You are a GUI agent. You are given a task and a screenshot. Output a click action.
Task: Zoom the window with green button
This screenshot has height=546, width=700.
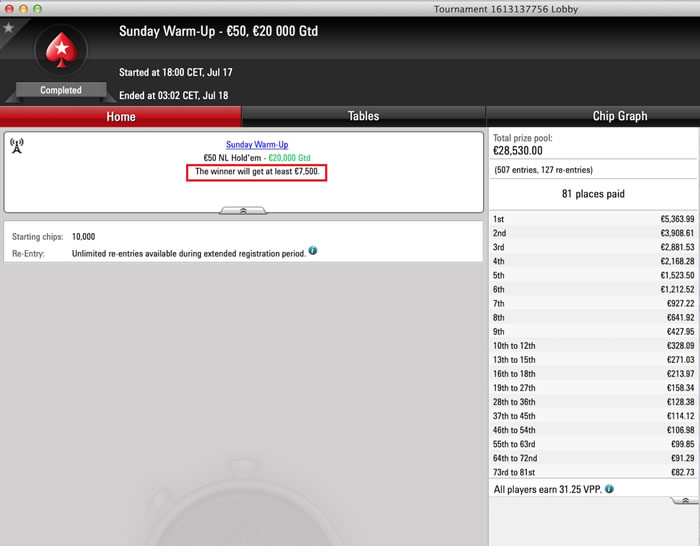pyautogui.click(x=40, y=8)
